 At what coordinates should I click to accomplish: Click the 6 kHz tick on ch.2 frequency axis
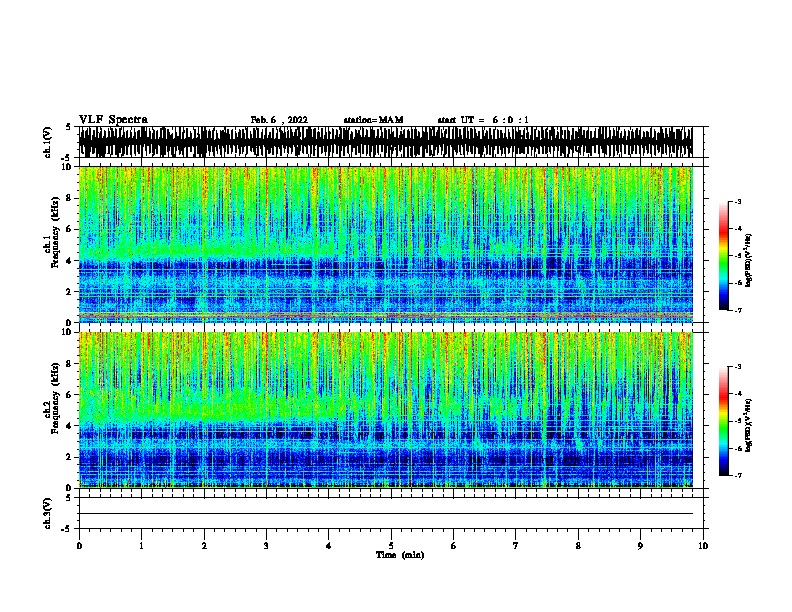pos(70,394)
